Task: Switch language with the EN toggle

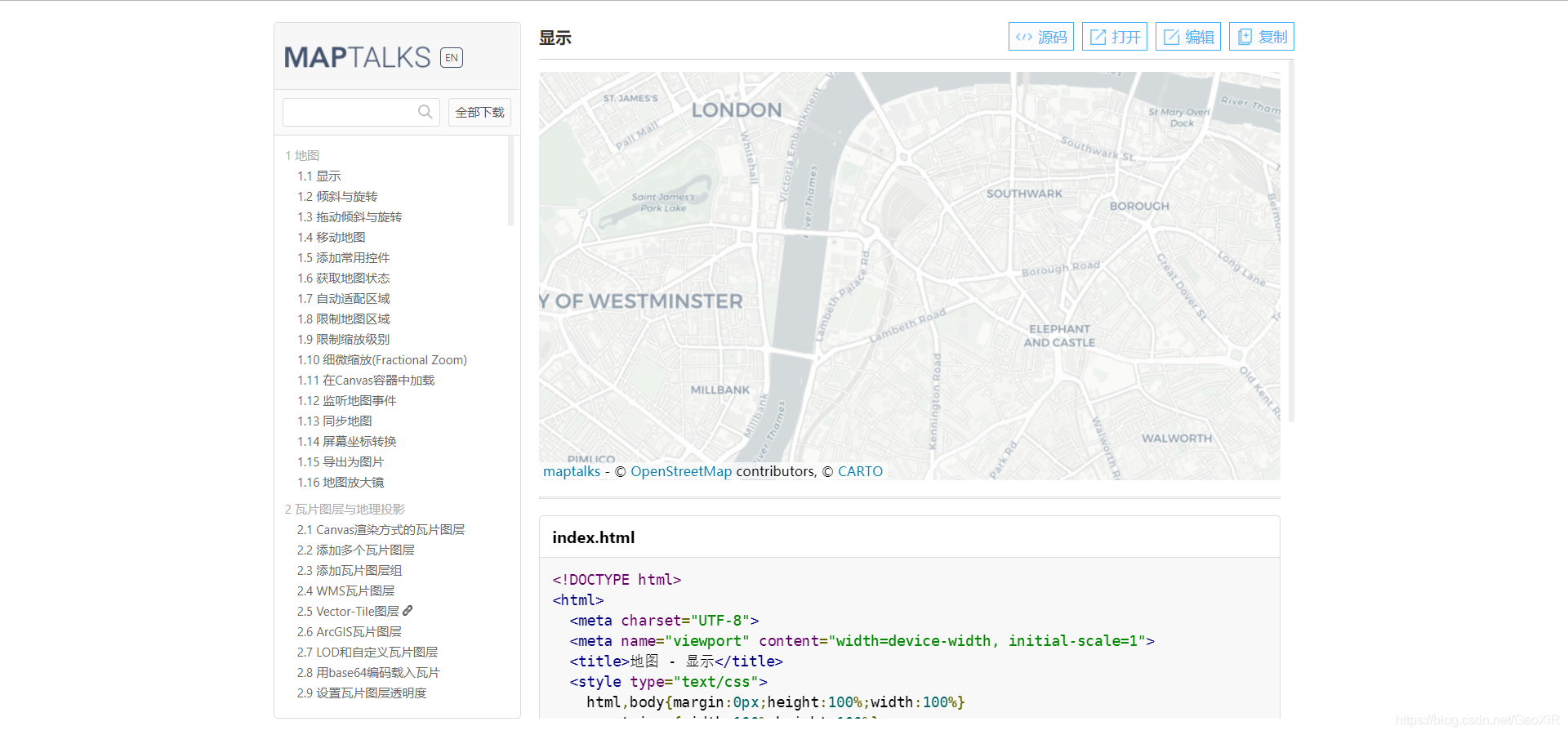Action: [451, 57]
